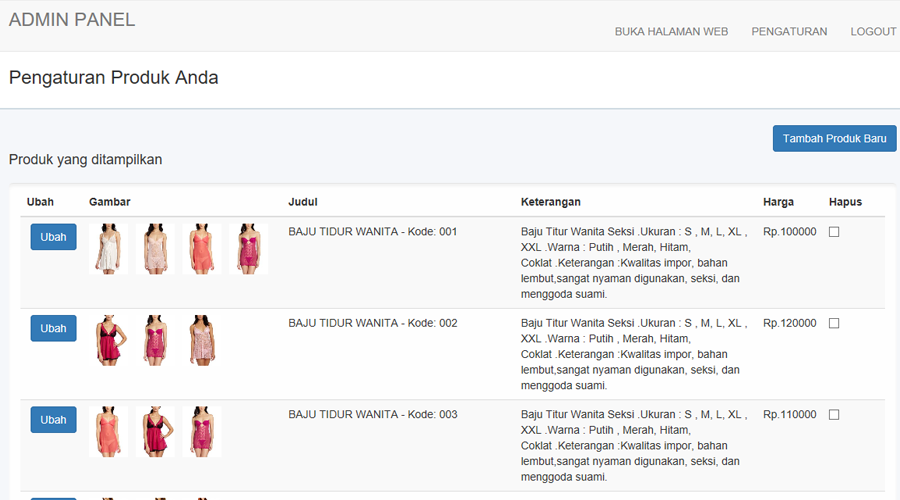The width and height of the screenshot is (900, 500).
Task: Tick the Hapus checkbox for Rp.110000 product
Action: coord(834,415)
